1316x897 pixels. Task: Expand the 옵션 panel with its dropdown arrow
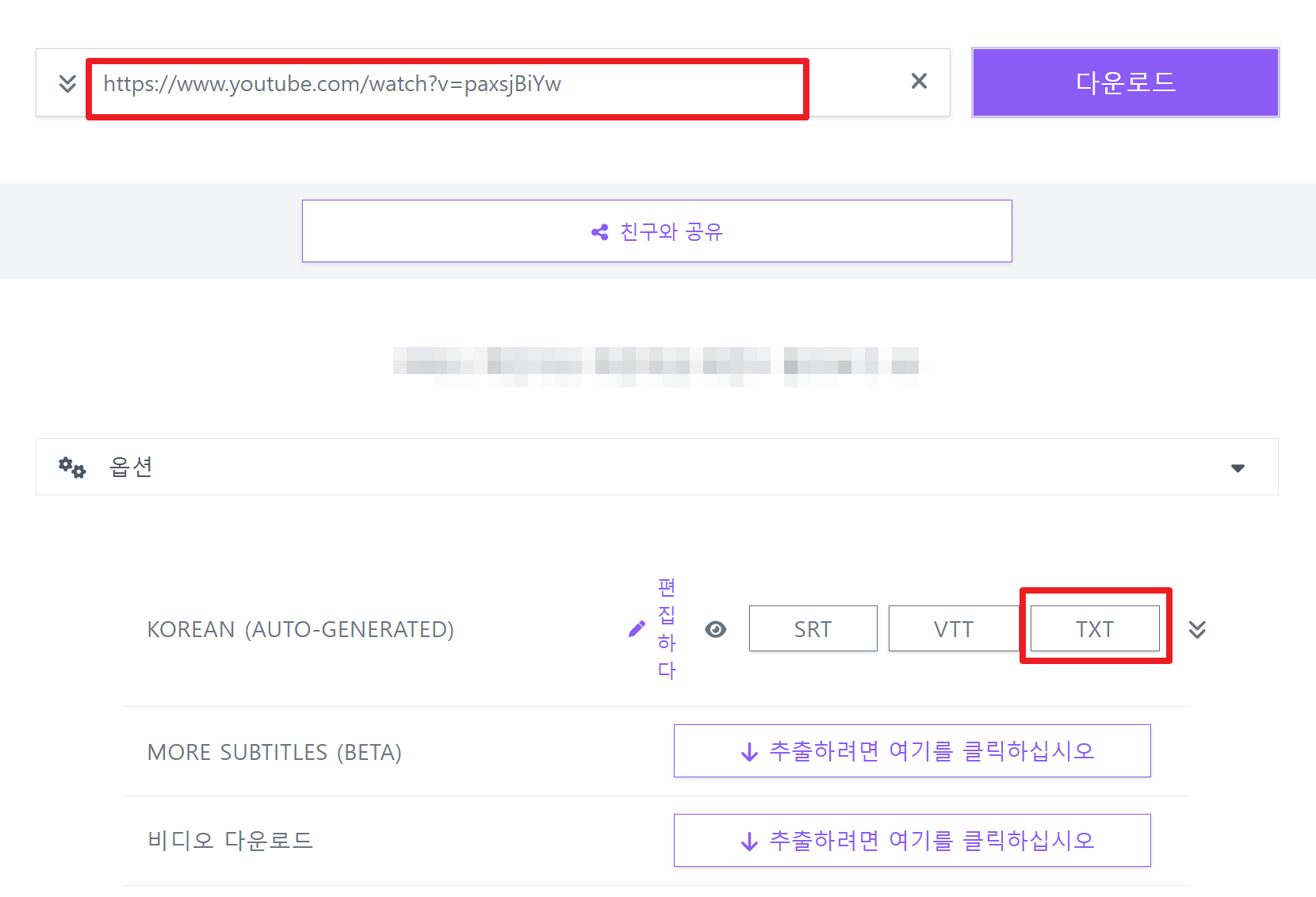1238,468
